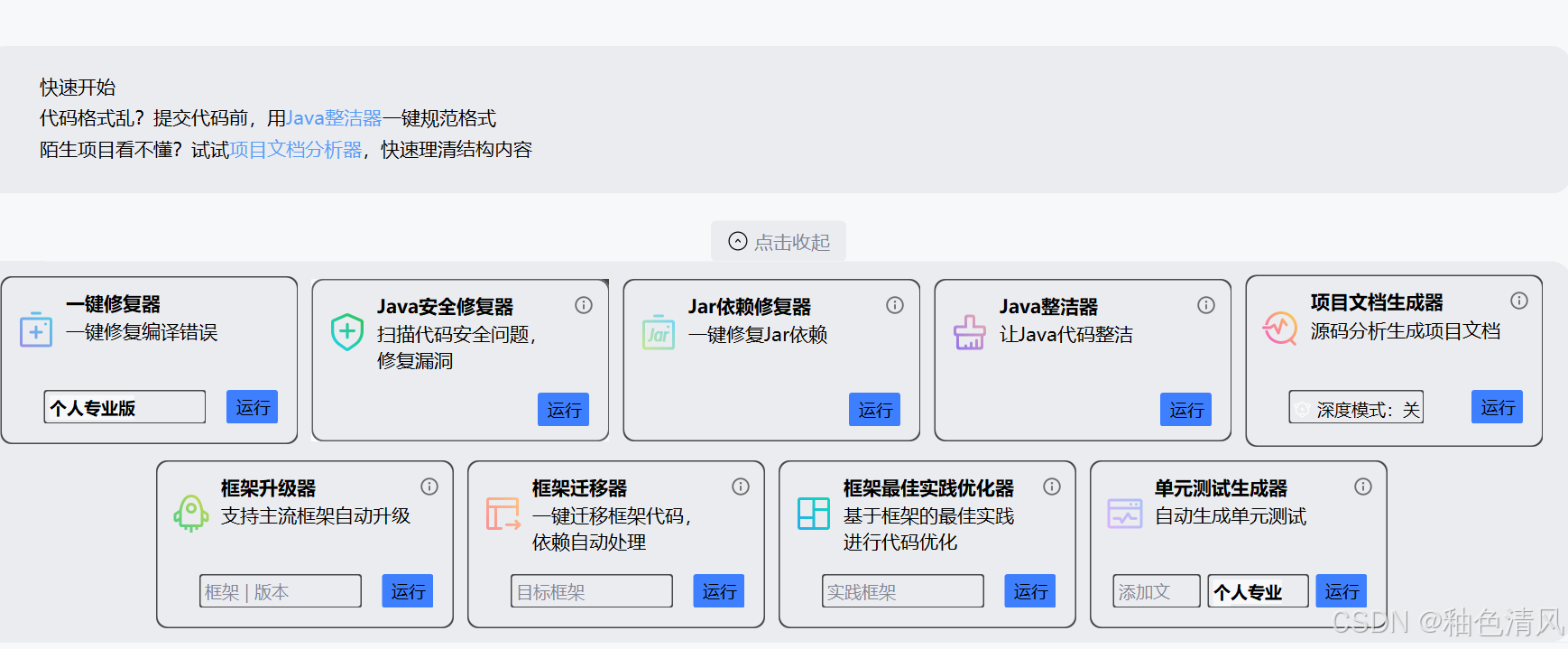This screenshot has width=1568, height=649.
Task: Click the Jar依赖修复器 jar icon
Action: 659,332
